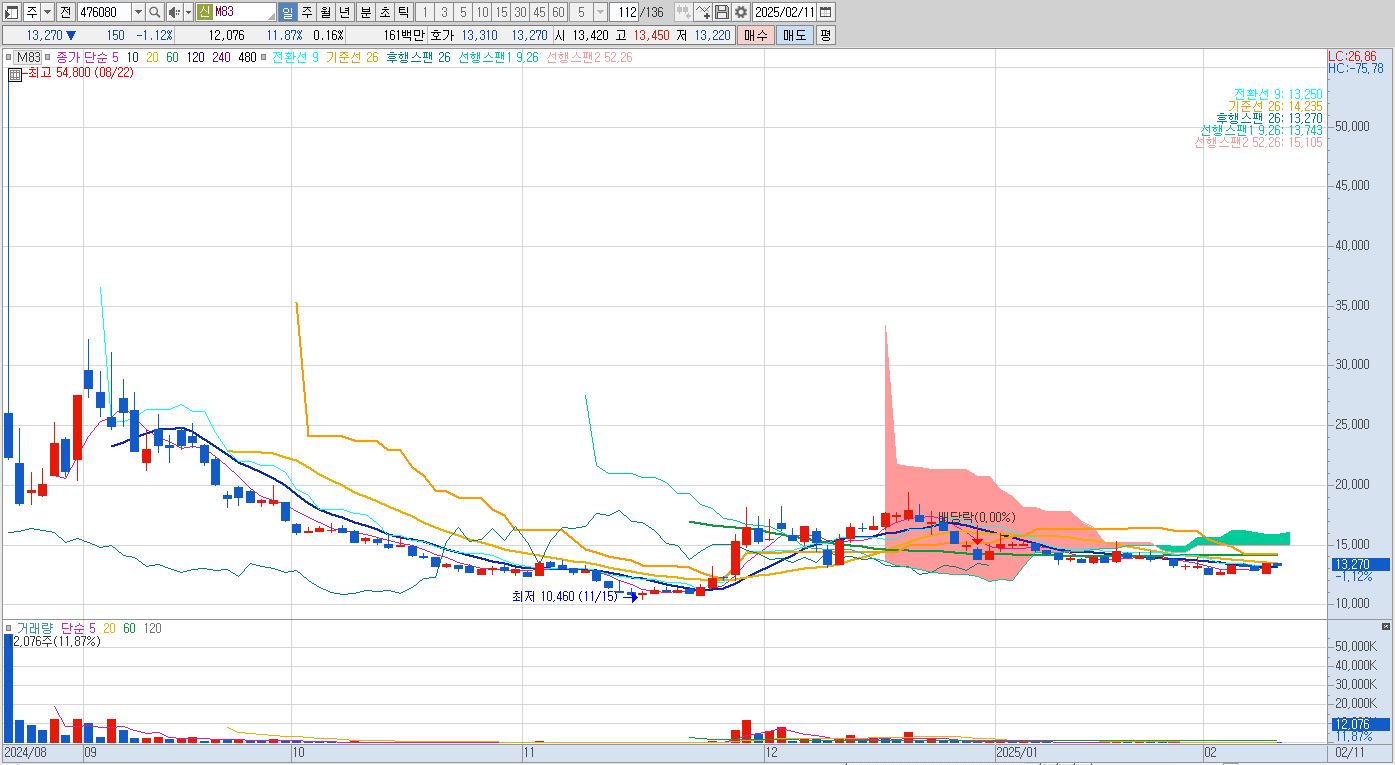Click the small square beside M83 legend

[x=10, y=57]
